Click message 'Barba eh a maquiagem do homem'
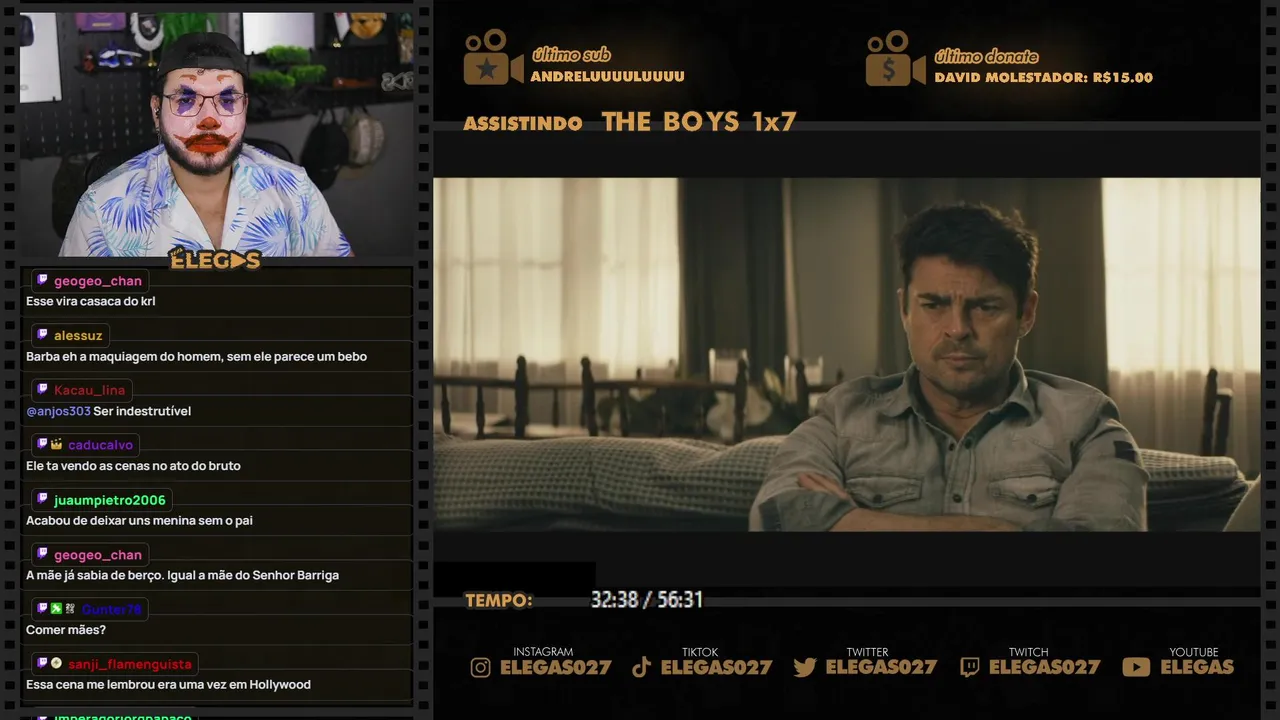The width and height of the screenshot is (1280, 720). tap(197, 356)
